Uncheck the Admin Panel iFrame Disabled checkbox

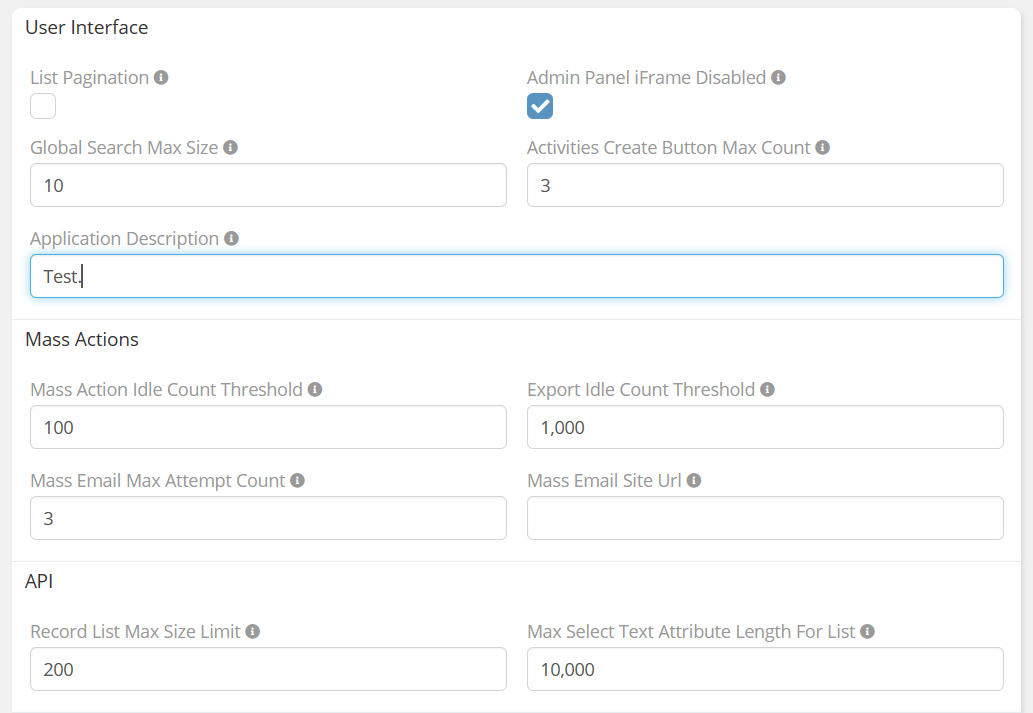(x=540, y=106)
